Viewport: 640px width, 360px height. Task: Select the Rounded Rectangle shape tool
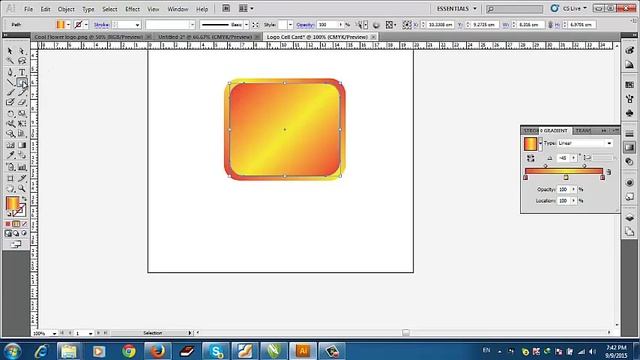point(22,83)
